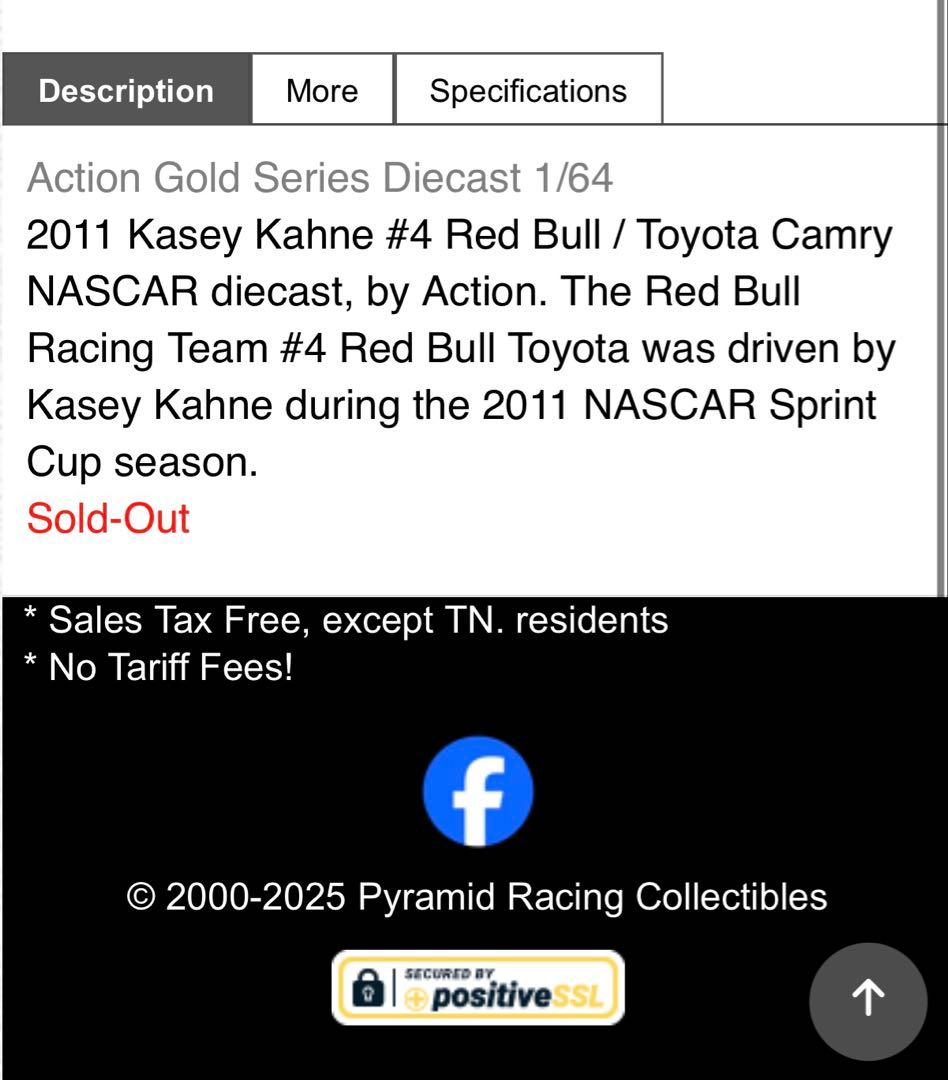Open the More tab
948x1080 pixels.
coord(322,91)
